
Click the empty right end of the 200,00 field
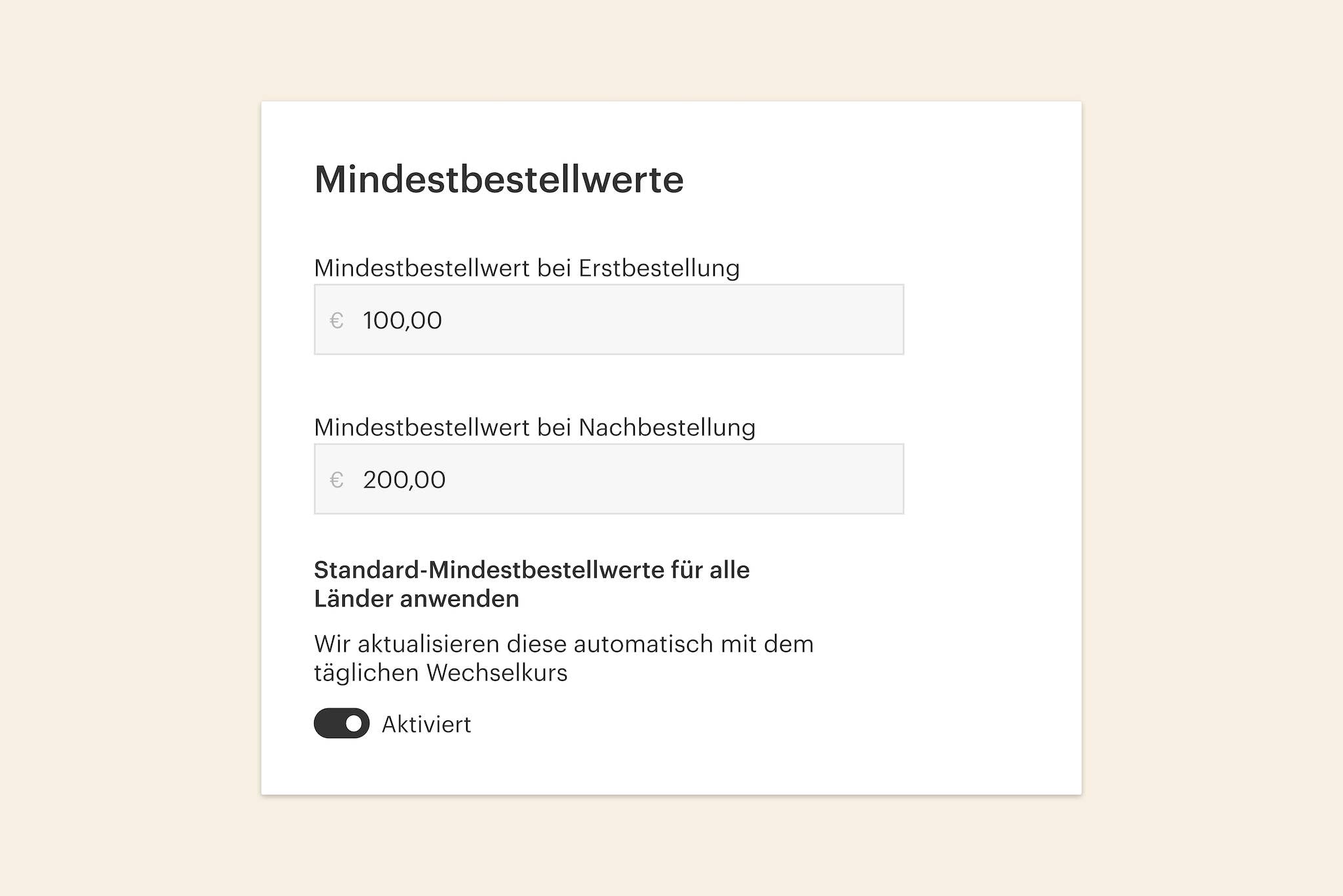(852, 479)
